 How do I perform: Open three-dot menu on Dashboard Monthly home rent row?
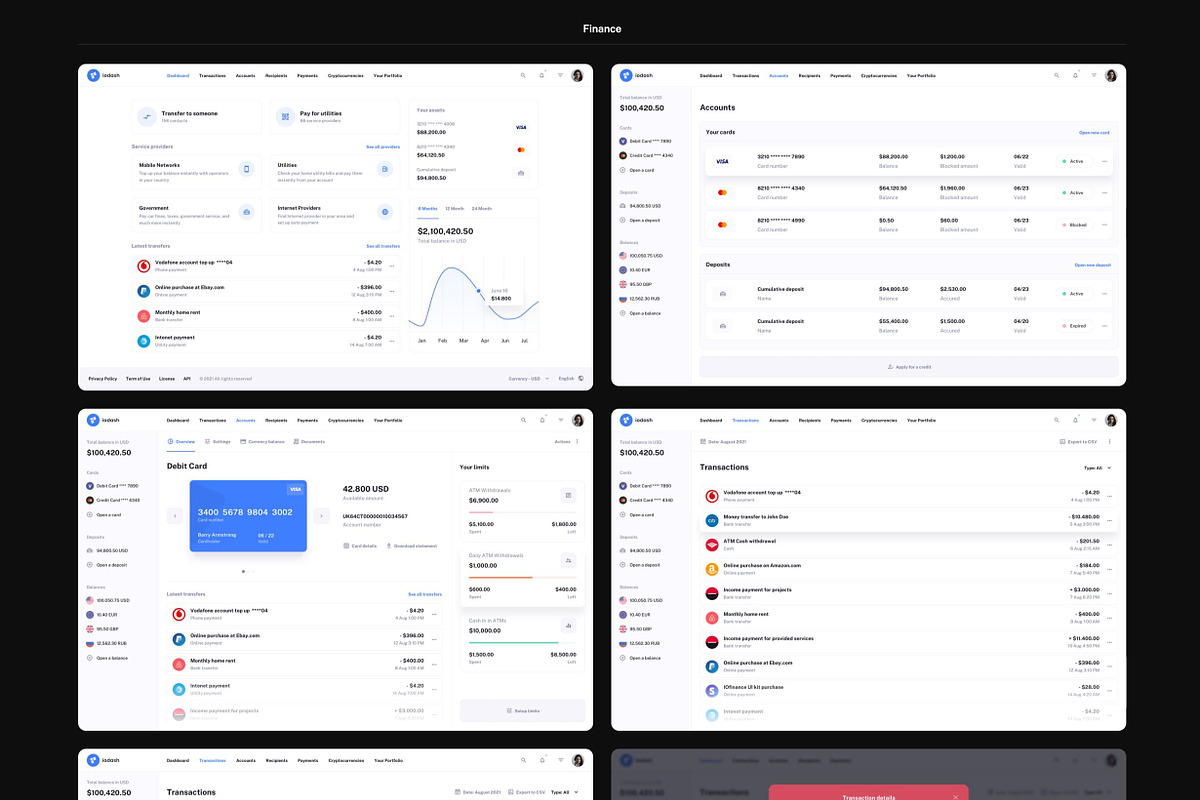coord(392,315)
